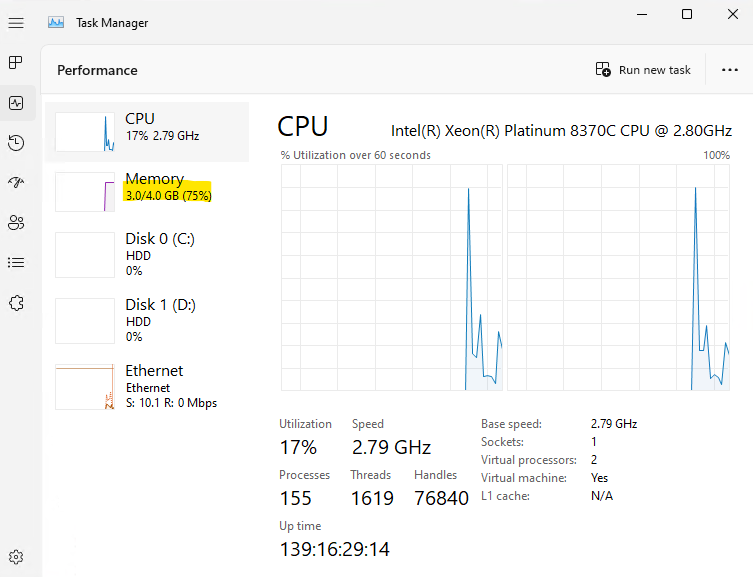The image size is (753, 577).
Task: Open the hamburger navigation menu
Action: [16, 23]
